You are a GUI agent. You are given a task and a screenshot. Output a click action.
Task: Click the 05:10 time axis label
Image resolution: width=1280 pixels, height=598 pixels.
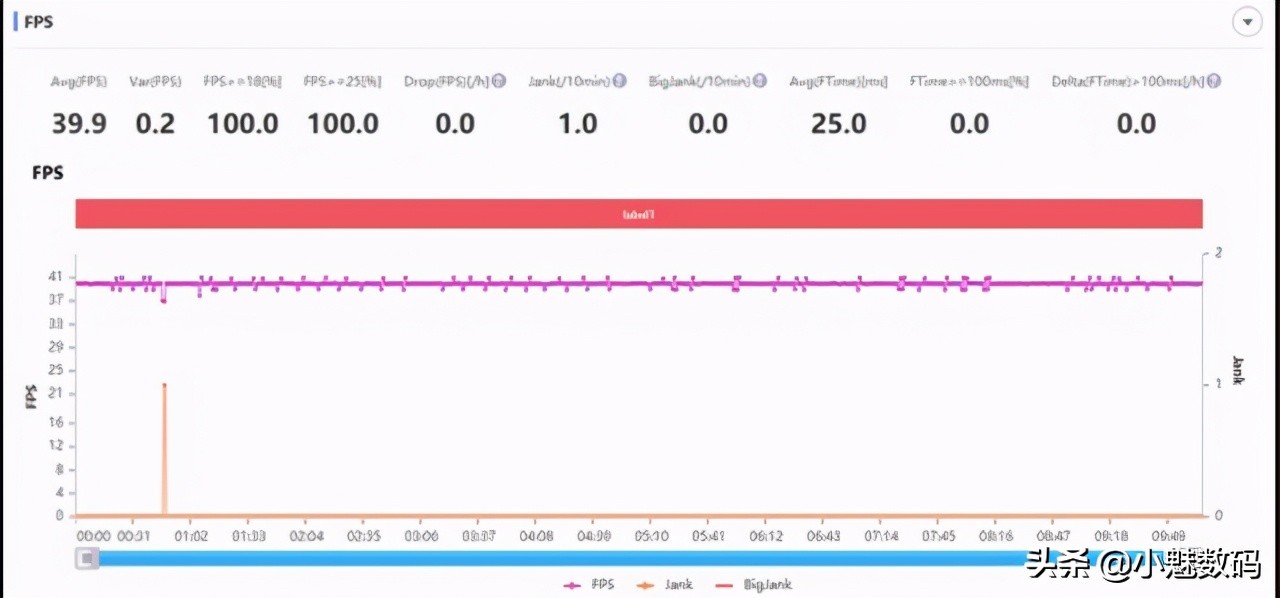click(651, 535)
